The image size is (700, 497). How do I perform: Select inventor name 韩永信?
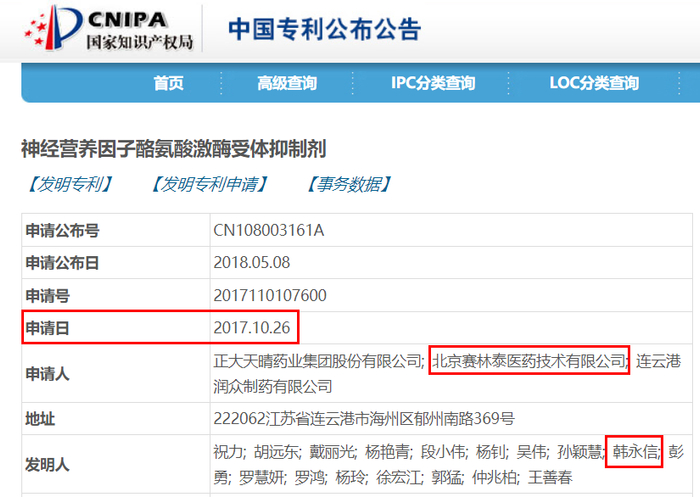coord(634,452)
